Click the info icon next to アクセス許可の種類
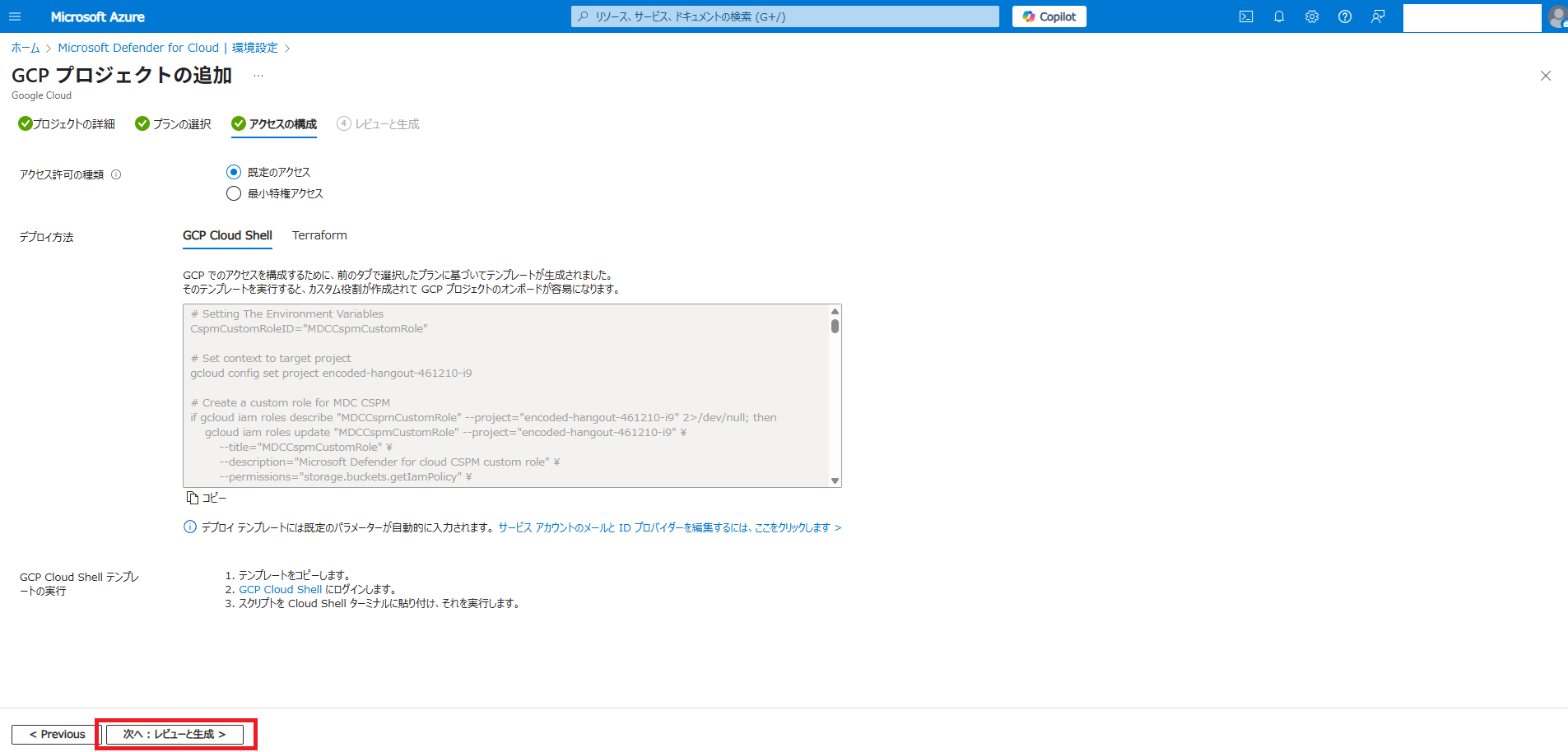1568x752 pixels. coord(116,174)
